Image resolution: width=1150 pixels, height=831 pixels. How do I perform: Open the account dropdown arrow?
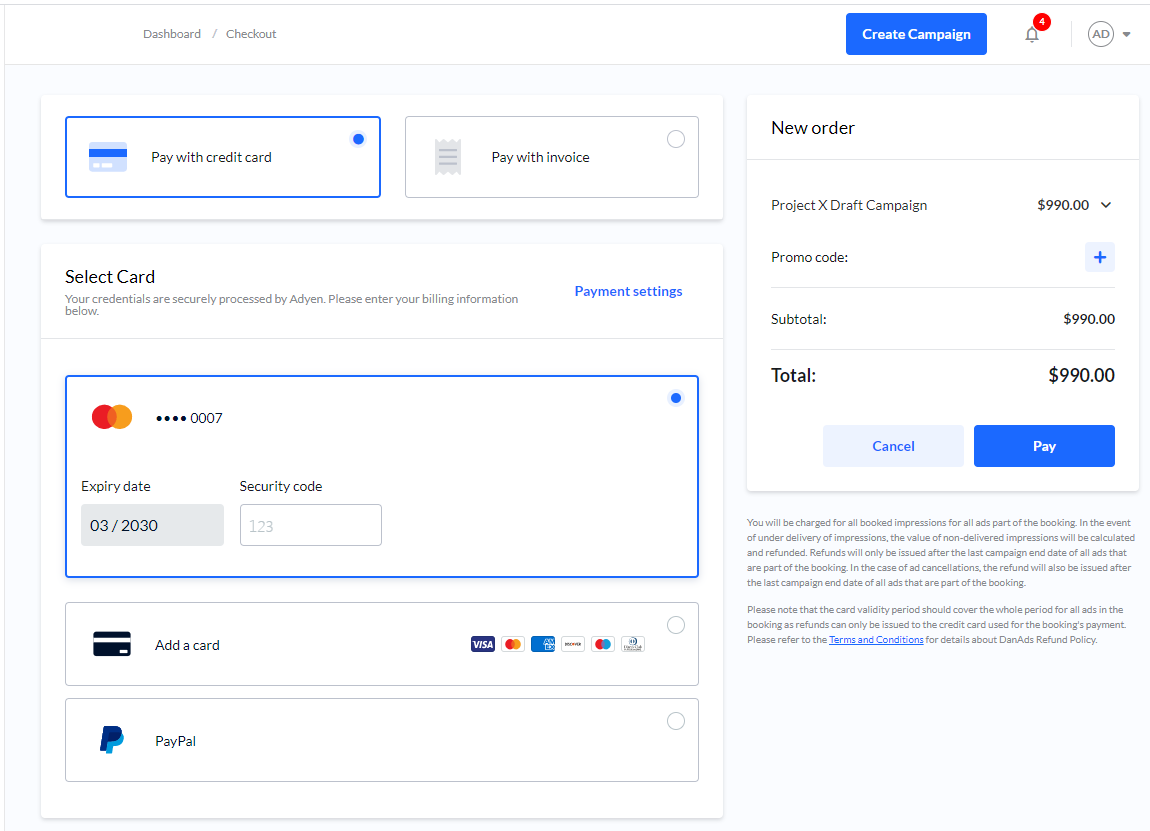coord(1127,34)
